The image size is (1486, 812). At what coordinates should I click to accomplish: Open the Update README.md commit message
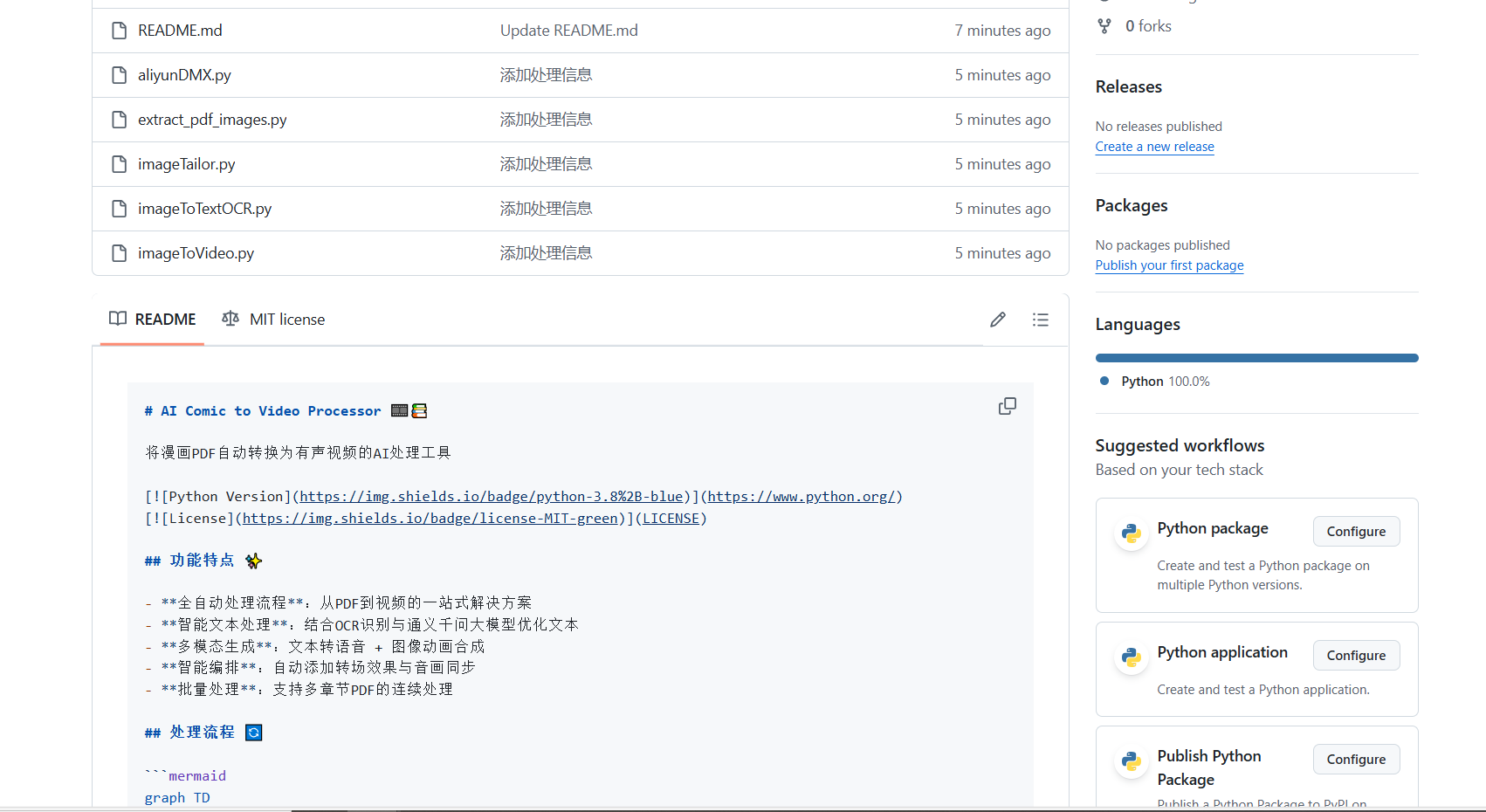569,31
